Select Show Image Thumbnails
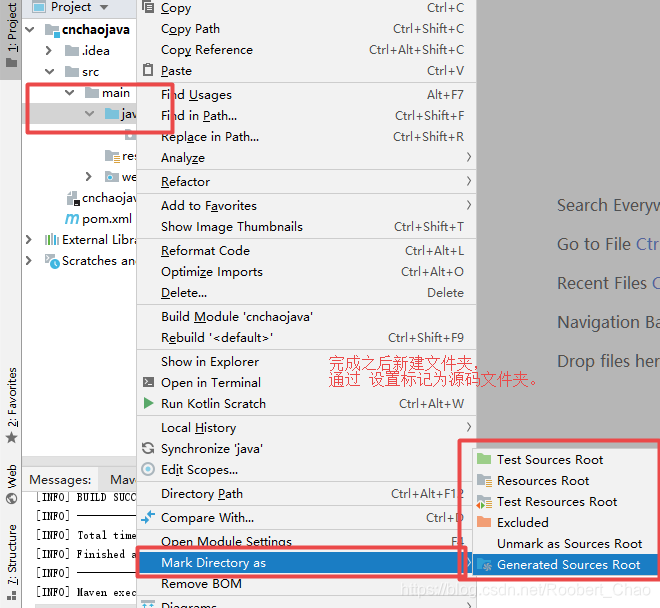 (306, 227)
